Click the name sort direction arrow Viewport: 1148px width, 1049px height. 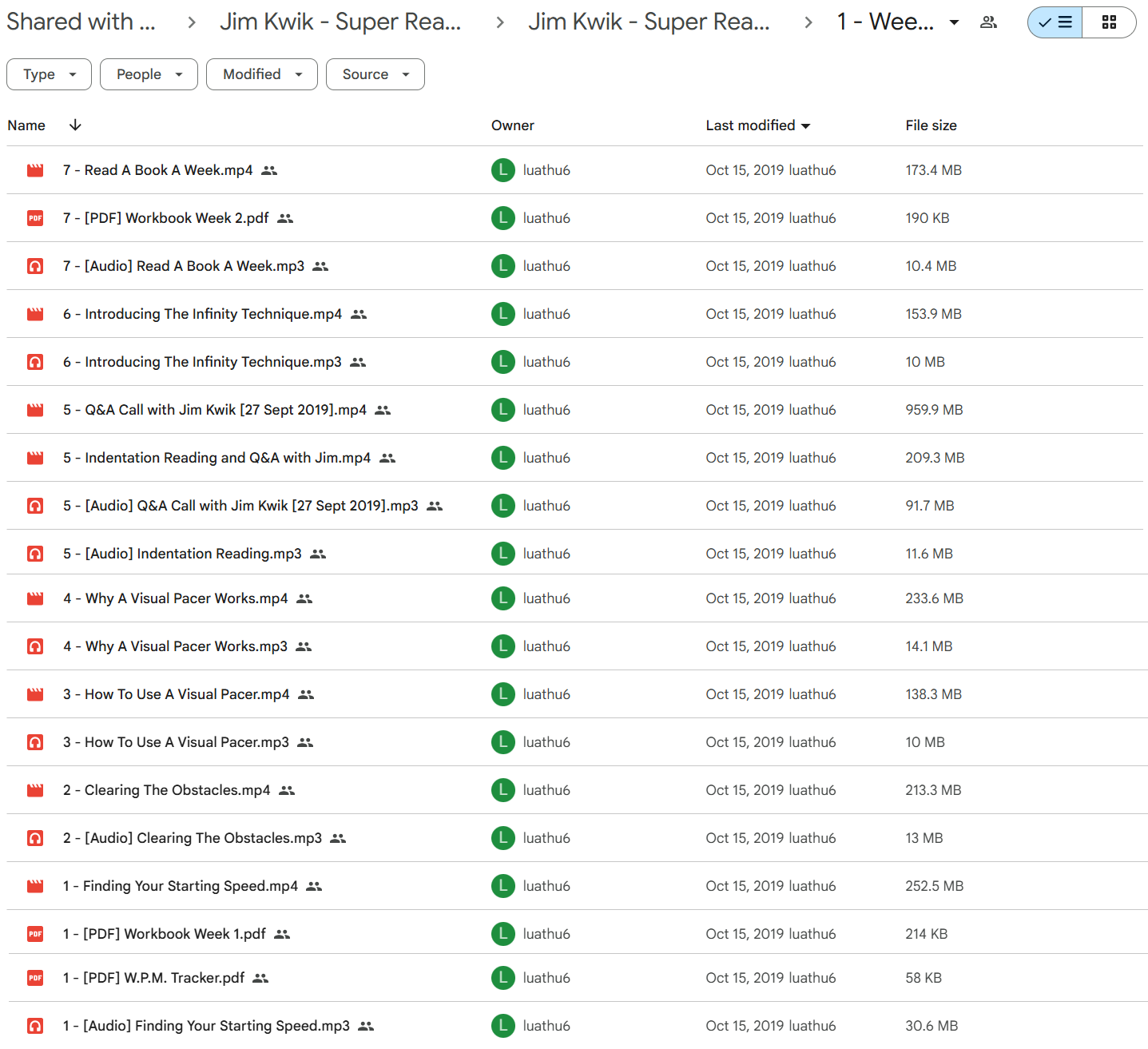coord(75,125)
